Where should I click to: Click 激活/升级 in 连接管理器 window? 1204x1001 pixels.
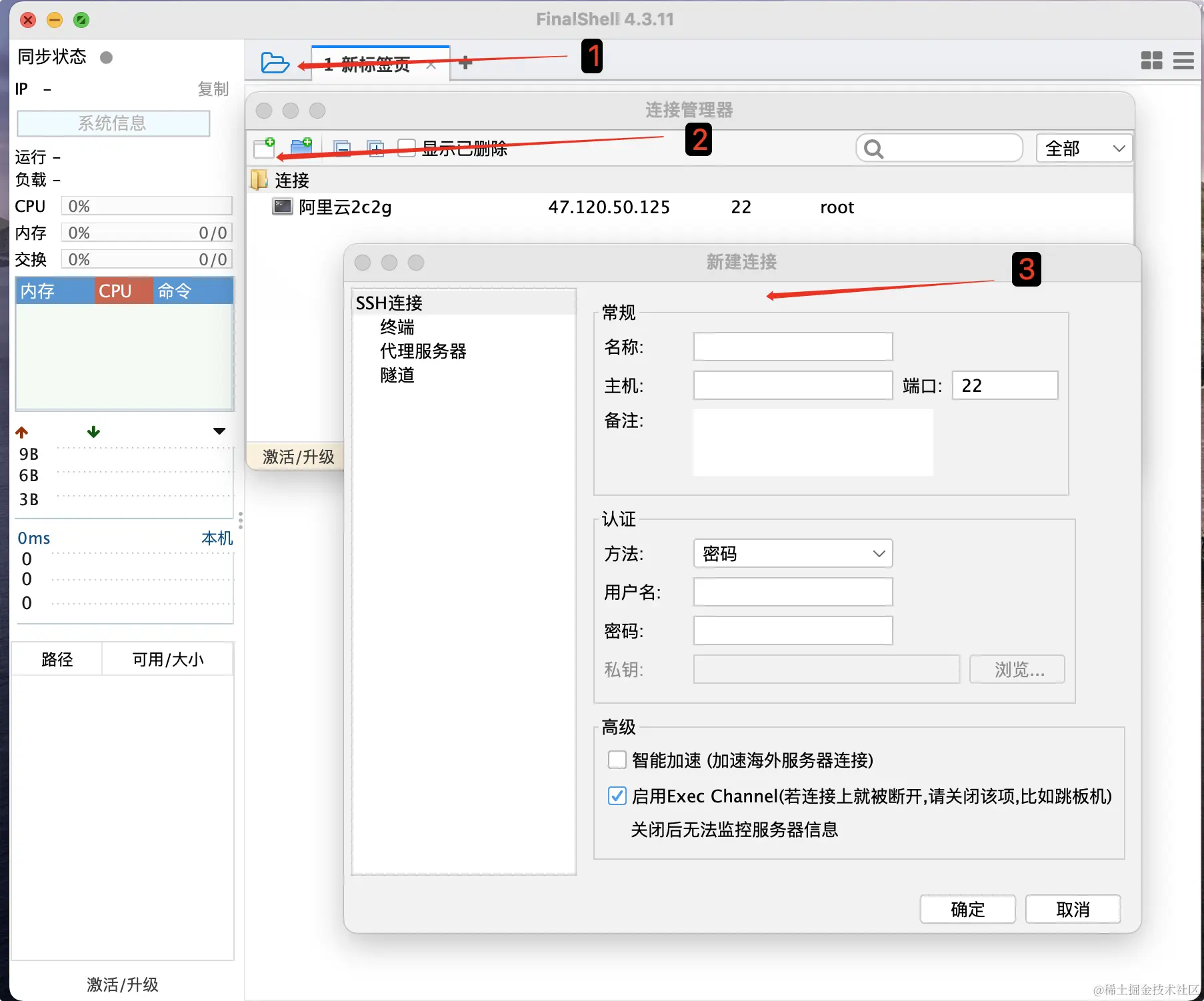click(x=298, y=457)
